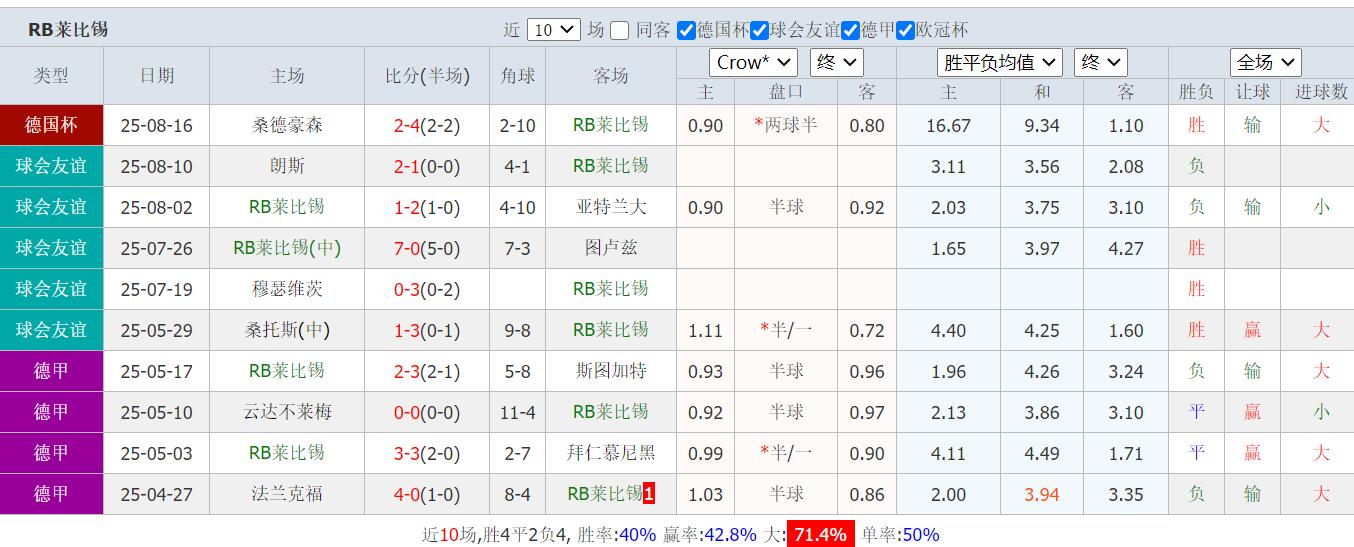This screenshot has width=1354, height=547.
Task: Open the 2-4 score for 桑德豪森 match
Action: click(407, 126)
